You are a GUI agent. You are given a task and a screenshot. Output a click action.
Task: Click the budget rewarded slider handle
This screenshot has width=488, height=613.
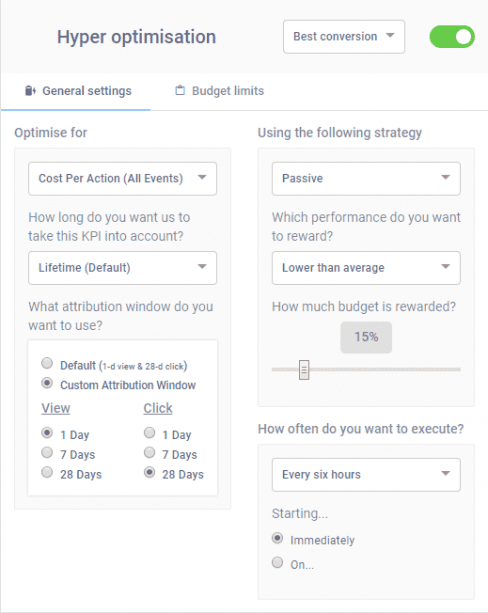point(304,370)
